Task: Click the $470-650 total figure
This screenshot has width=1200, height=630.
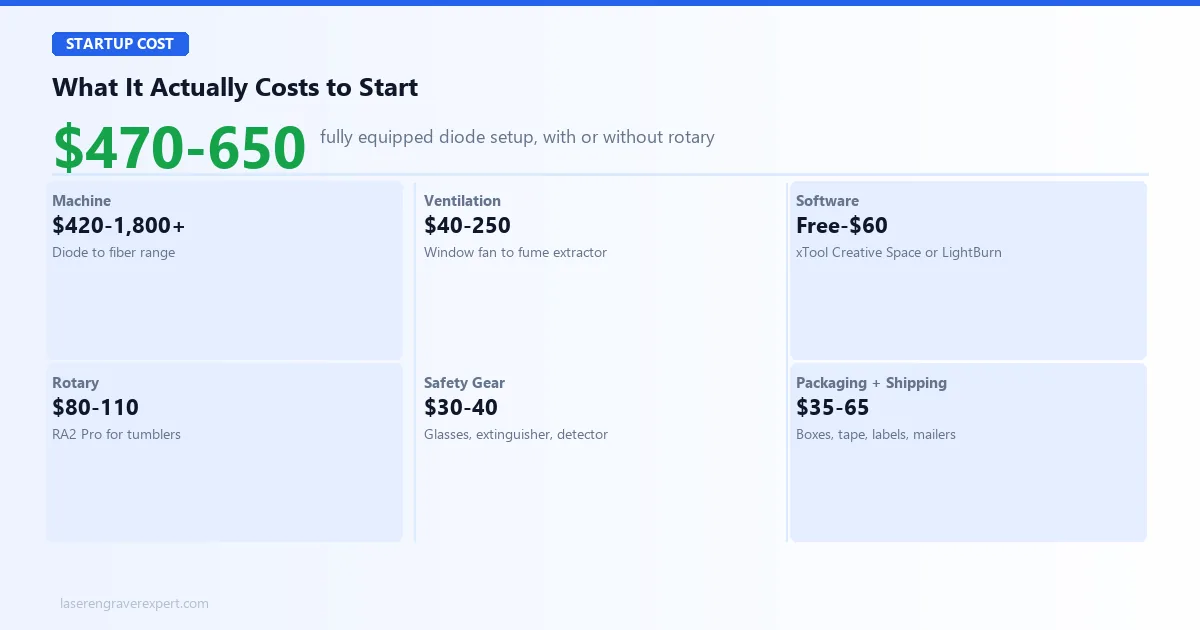Action: 179,148
